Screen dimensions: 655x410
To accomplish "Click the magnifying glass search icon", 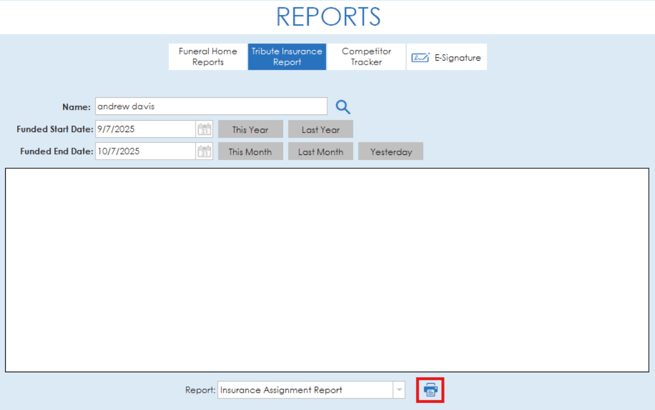I will (343, 107).
